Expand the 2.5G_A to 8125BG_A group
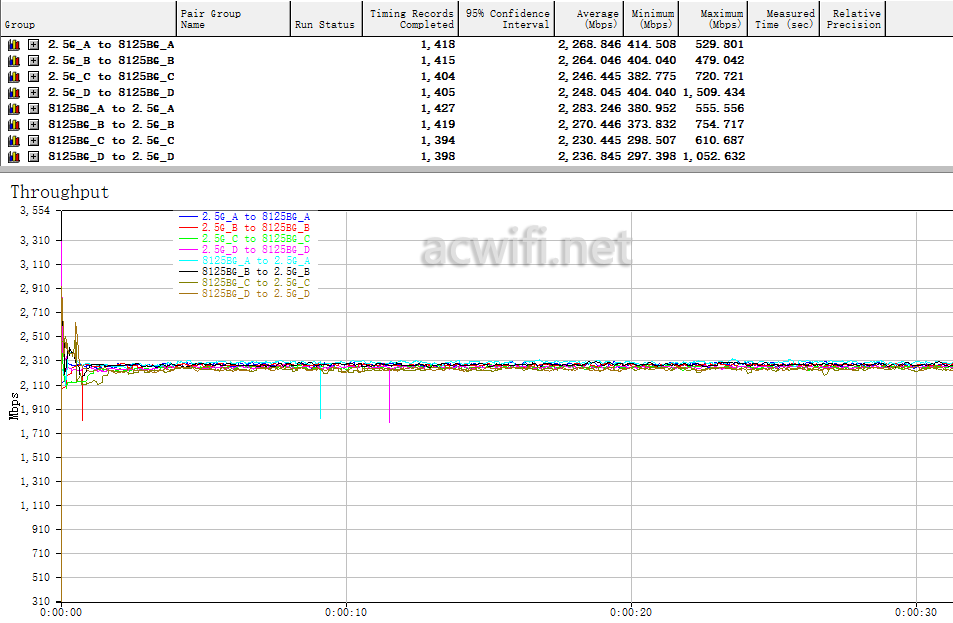Image resolution: width=953 pixels, height=623 pixels. [x=33, y=44]
